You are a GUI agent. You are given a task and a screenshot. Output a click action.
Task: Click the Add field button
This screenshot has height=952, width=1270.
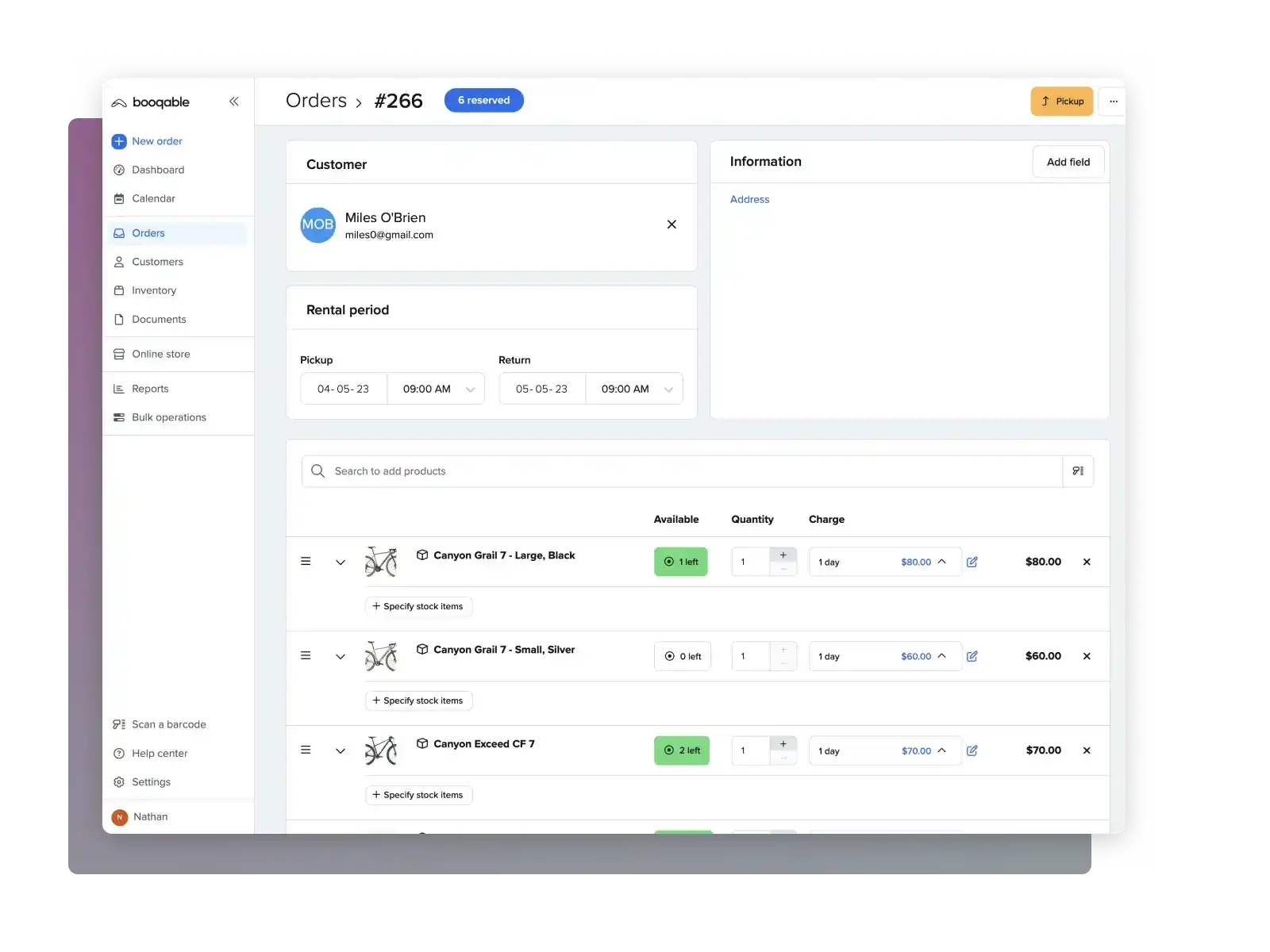click(1068, 162)
